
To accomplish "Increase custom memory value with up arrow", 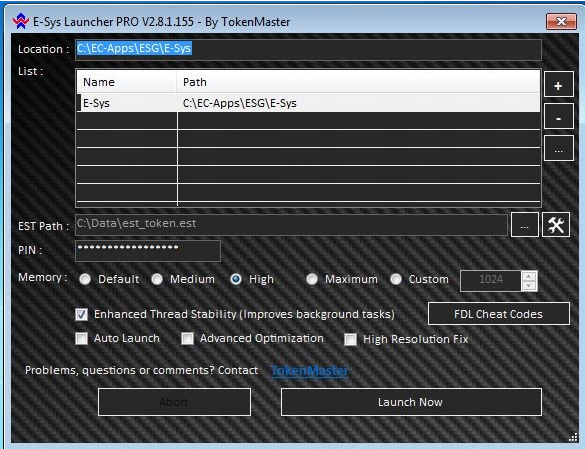I will (529, 276).
